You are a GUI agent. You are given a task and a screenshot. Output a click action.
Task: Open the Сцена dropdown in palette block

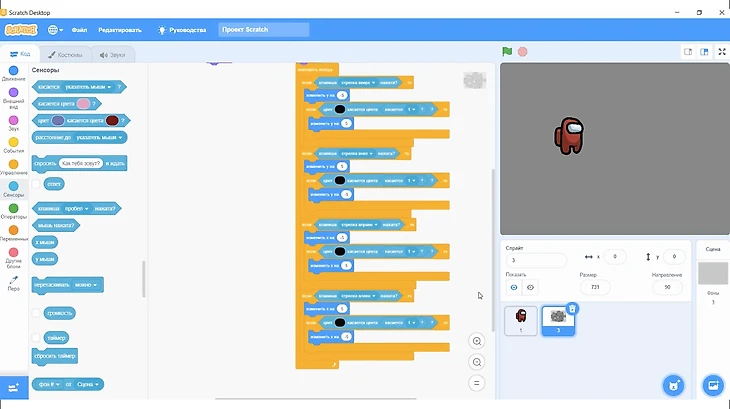click(x=88, y=384)
